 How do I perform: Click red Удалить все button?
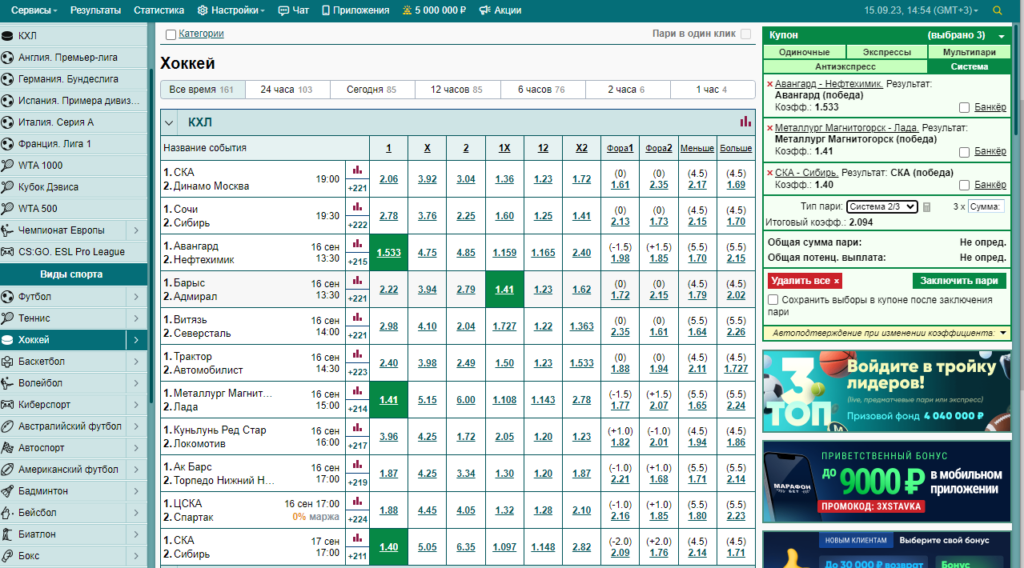(805, 281)
